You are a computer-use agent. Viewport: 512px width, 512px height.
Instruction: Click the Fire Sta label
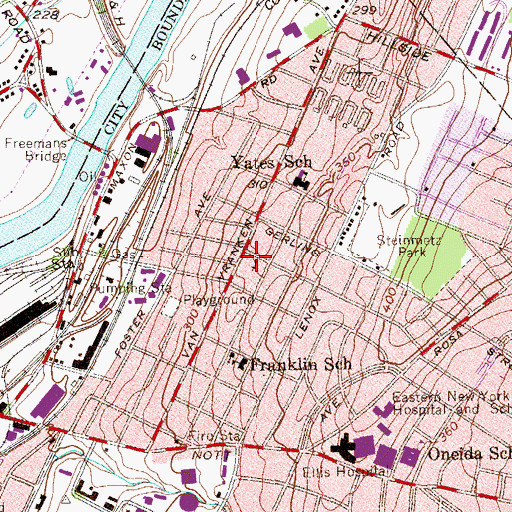click(x=214, y=436)
